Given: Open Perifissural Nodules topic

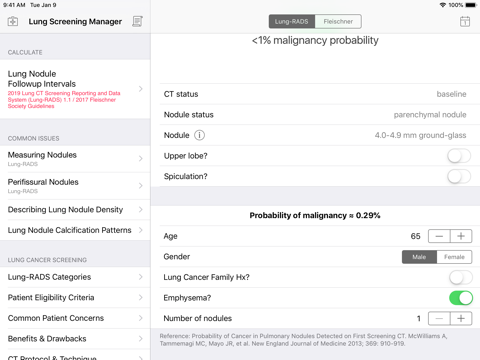Looking at the screenshot, I should pyautogui.click(x=75, y=186).
